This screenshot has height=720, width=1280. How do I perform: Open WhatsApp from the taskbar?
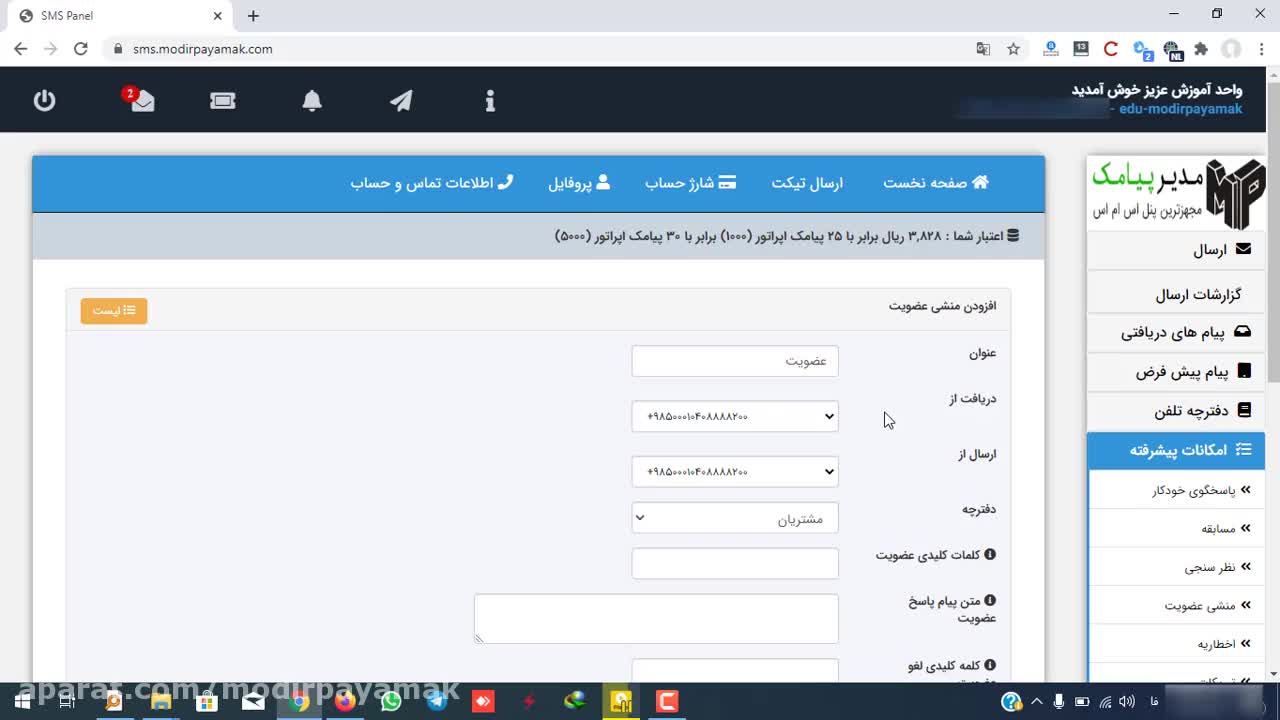point(391,701)
